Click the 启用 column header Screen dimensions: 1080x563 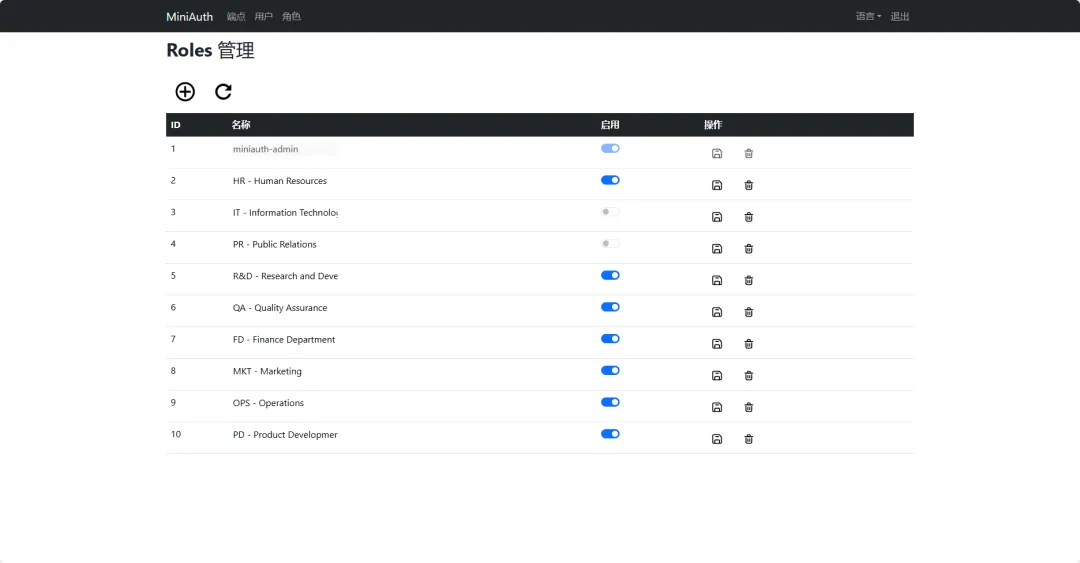610,125
